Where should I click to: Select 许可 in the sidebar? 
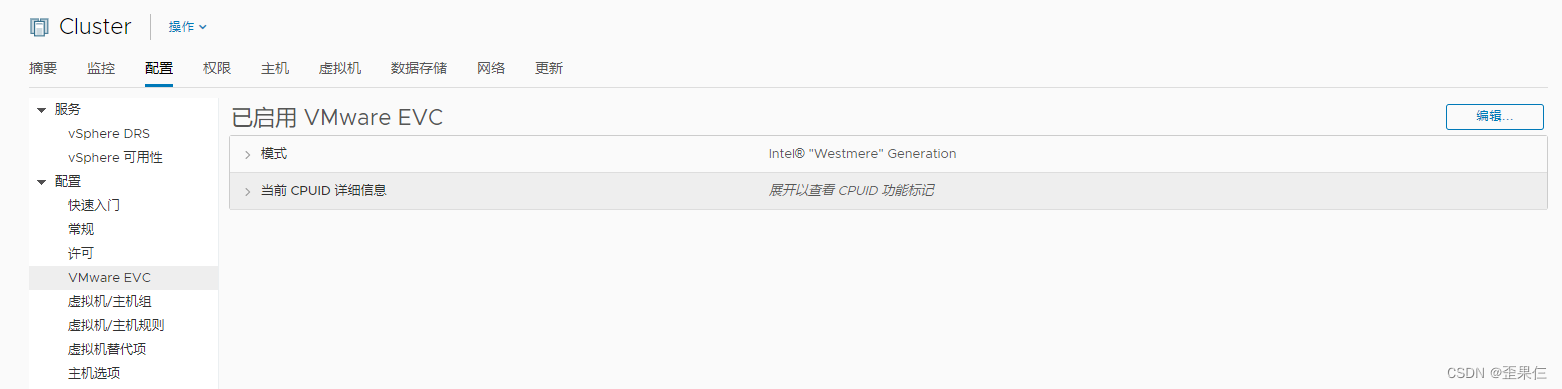81,253
